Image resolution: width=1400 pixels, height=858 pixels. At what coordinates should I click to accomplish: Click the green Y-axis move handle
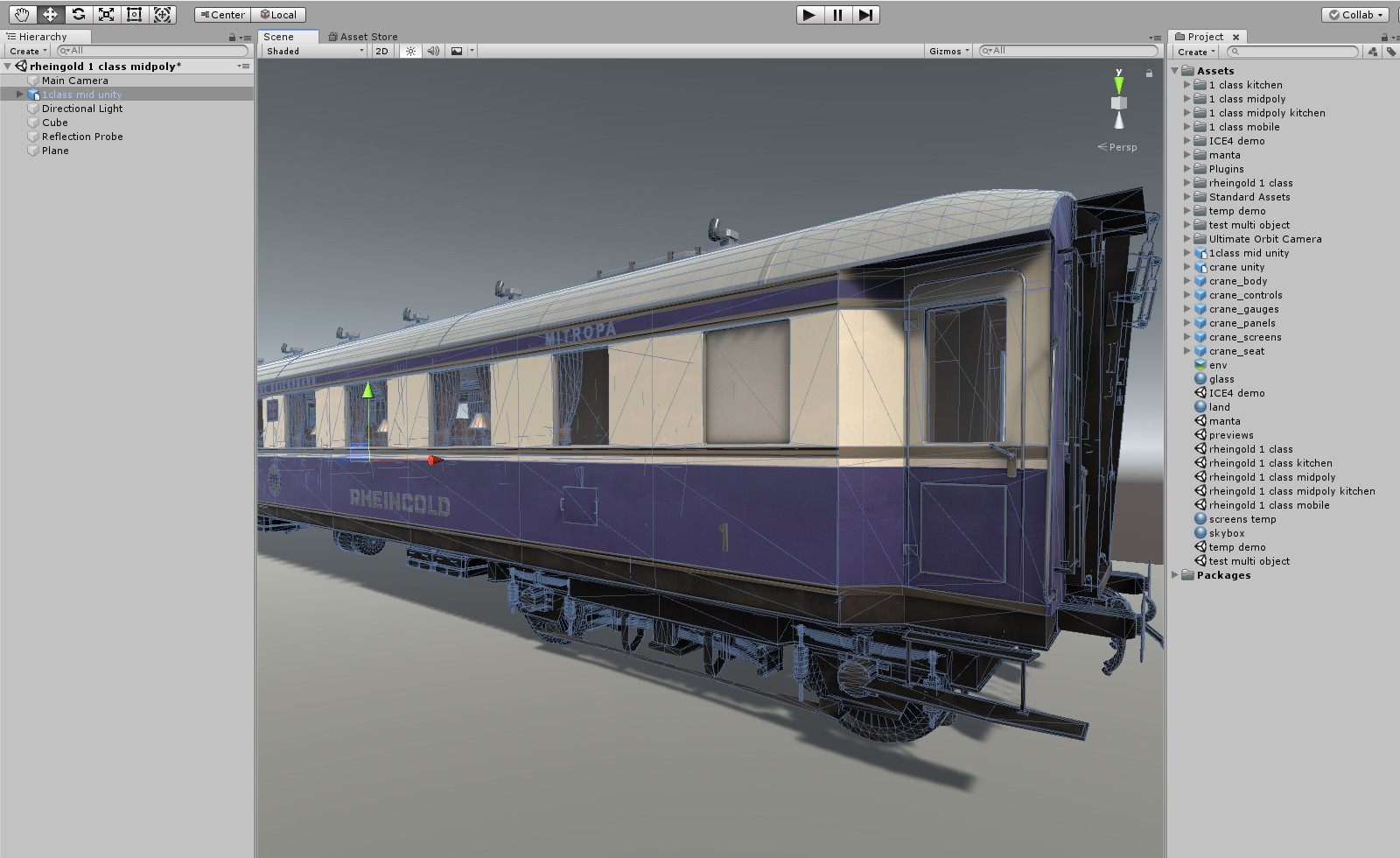tap(367, 390)
